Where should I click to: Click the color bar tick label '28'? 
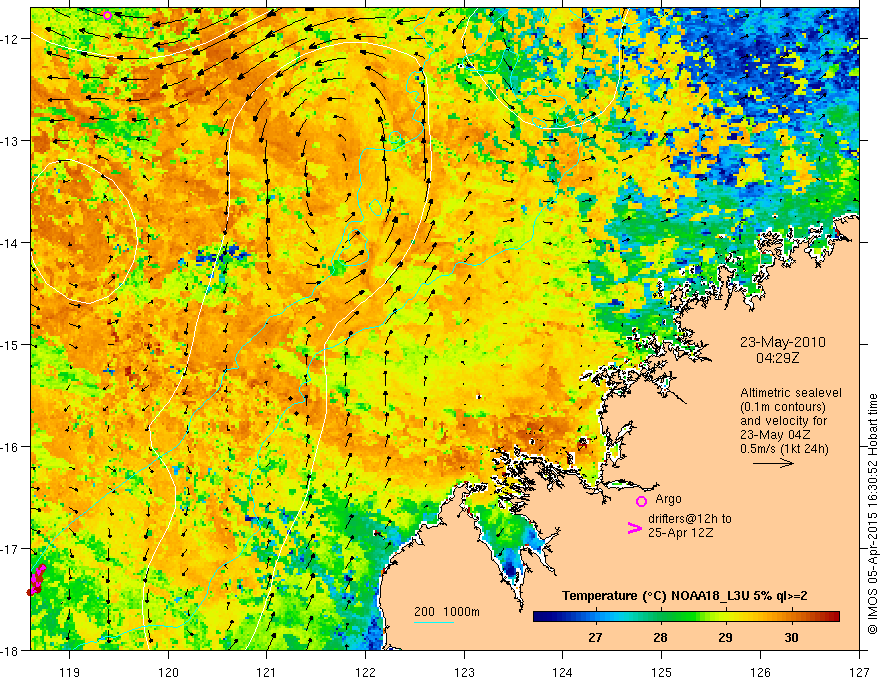click(661, 638)
